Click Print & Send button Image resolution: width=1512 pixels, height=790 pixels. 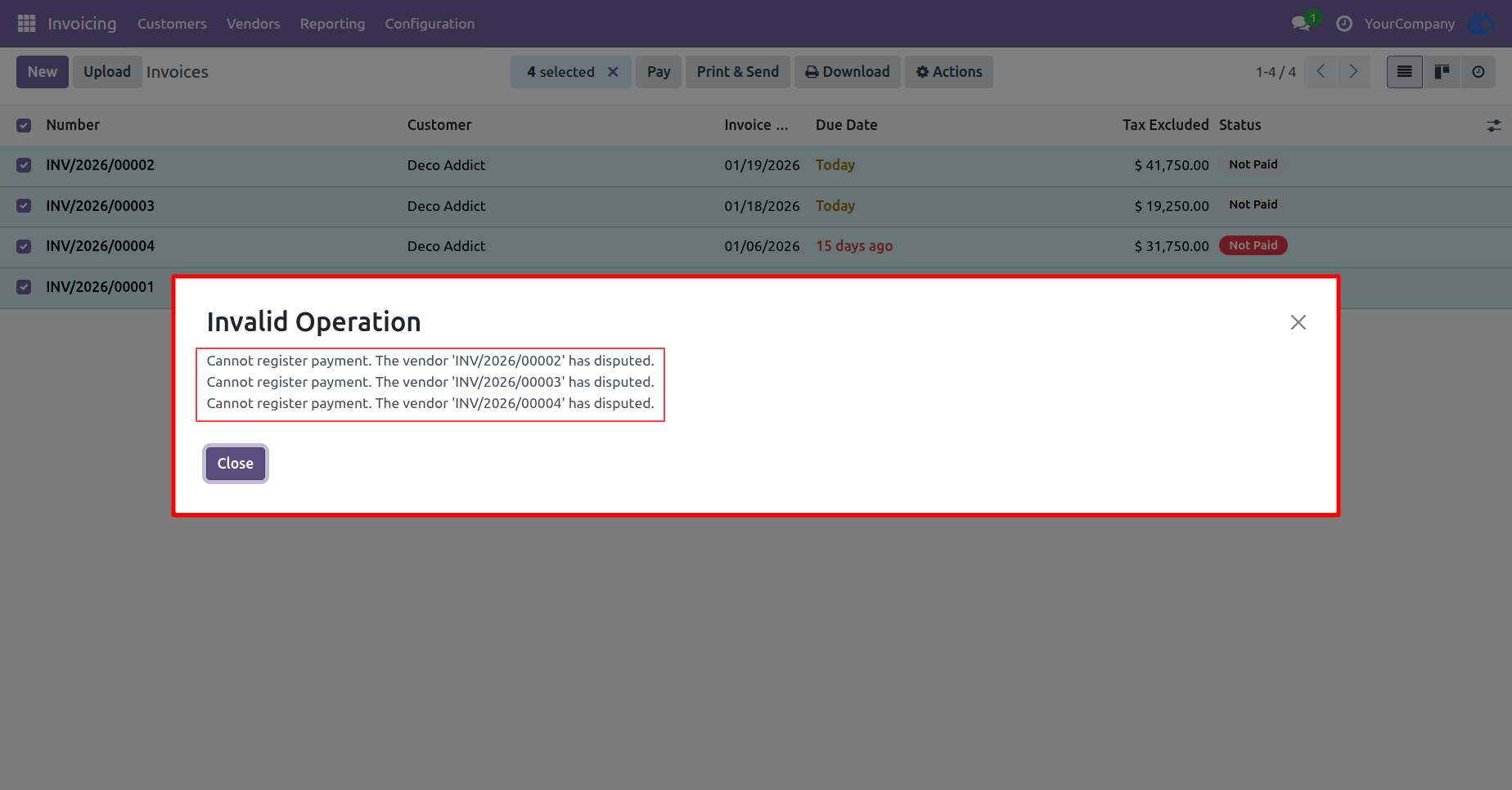click(x=738, y=72)
